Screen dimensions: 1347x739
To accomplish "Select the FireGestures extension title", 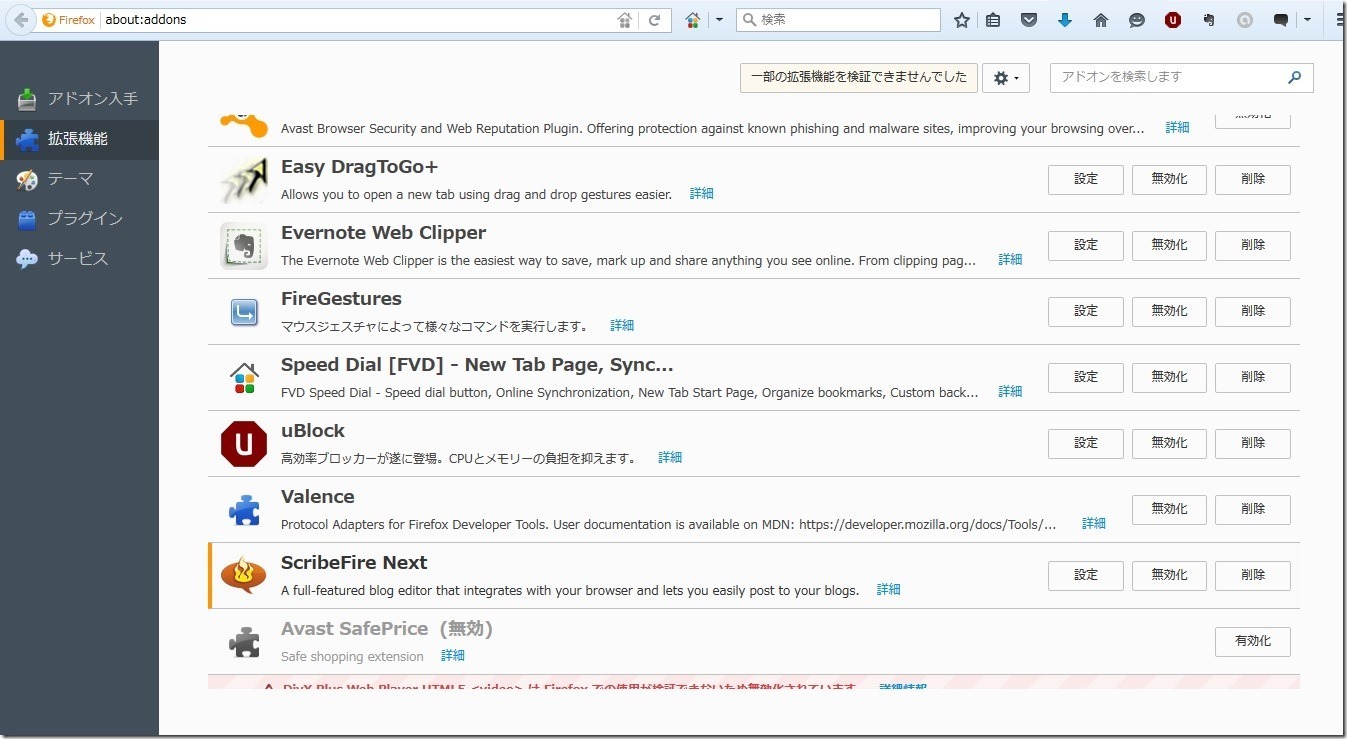I will pyautogui.click(x=341, y=299).
